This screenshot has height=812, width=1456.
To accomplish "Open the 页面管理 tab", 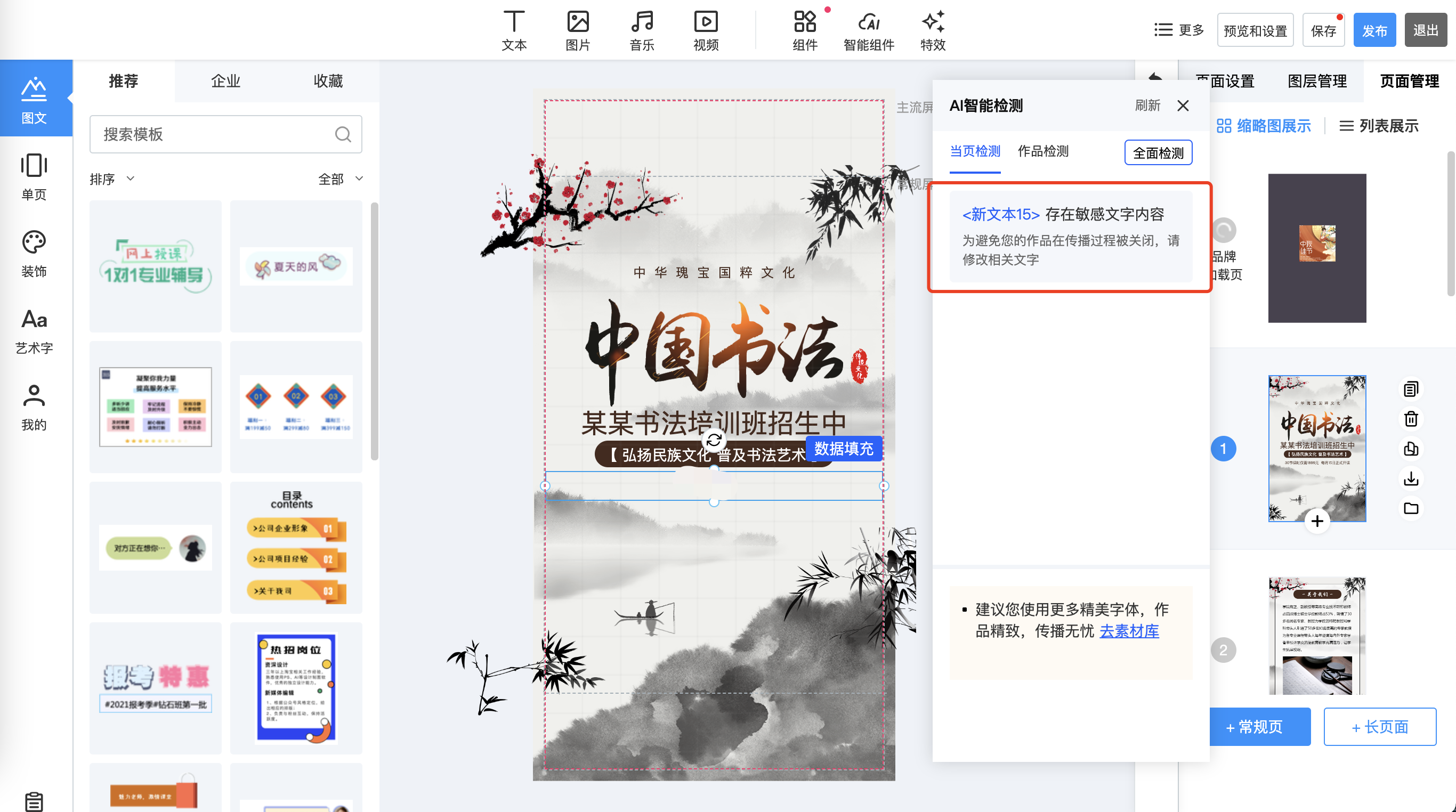I will point(1409,81).
